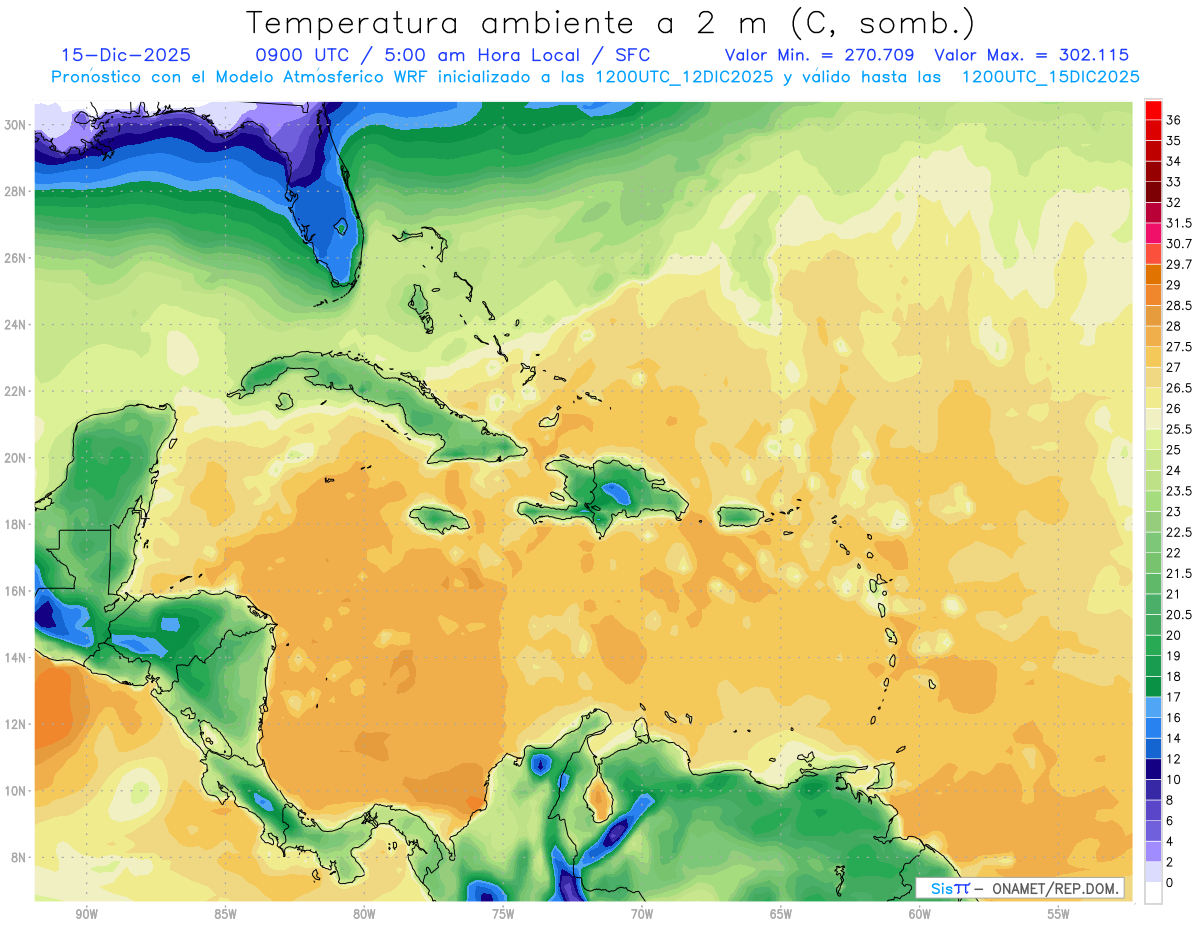This screenshot has width=1200, height=927.
Task: Click the legend value "6"
Action: [x=1170, y=821]
